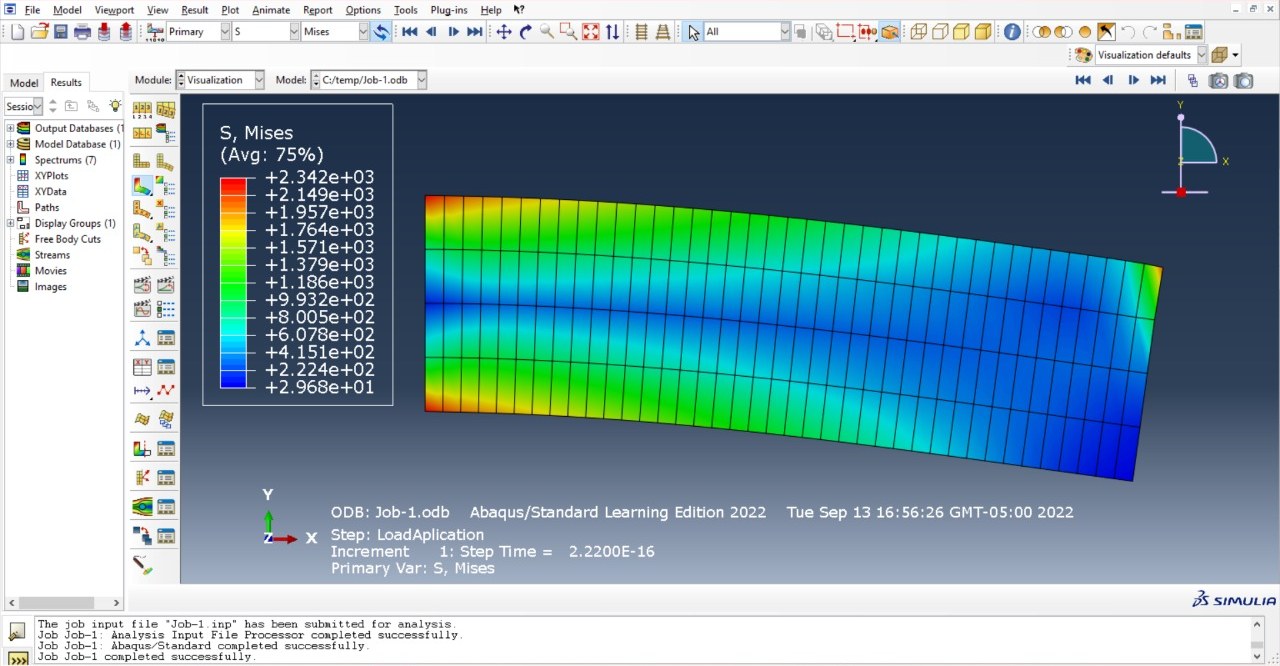The width and height of the screenshot is (1280, 666).
Task: Click the Previous frame in viewport animation controls
Action: pyautogui.click(x=1108, y=81)
